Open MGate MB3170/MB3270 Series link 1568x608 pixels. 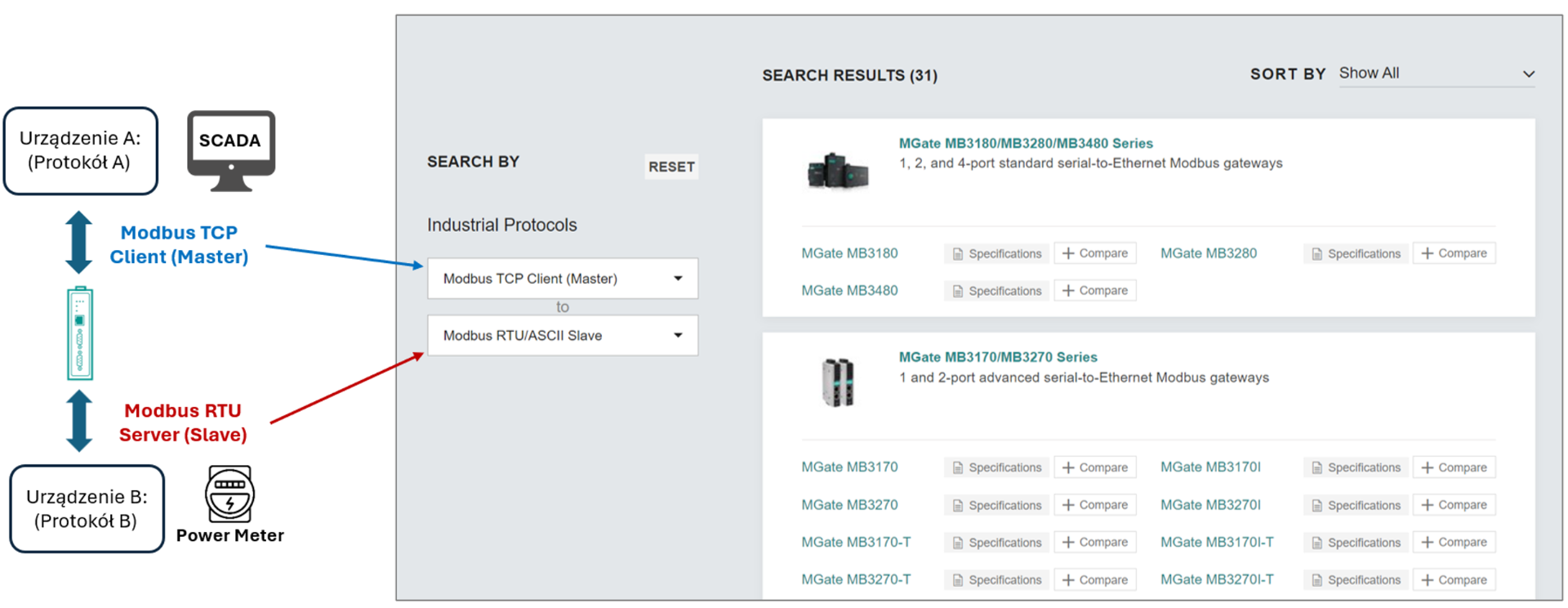[998, 357]
